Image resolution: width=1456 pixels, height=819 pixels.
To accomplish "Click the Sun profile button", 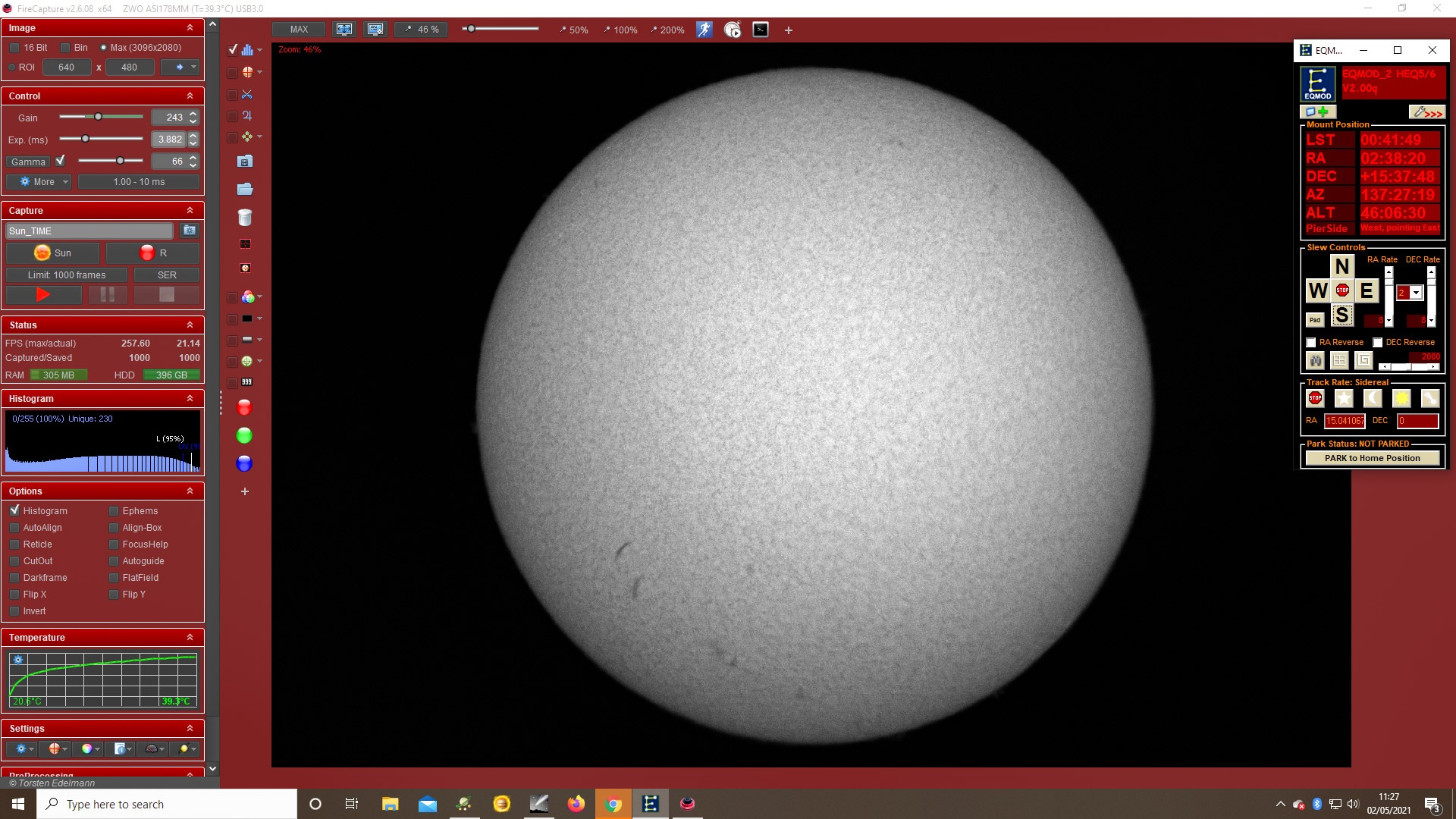I will 52,253.
